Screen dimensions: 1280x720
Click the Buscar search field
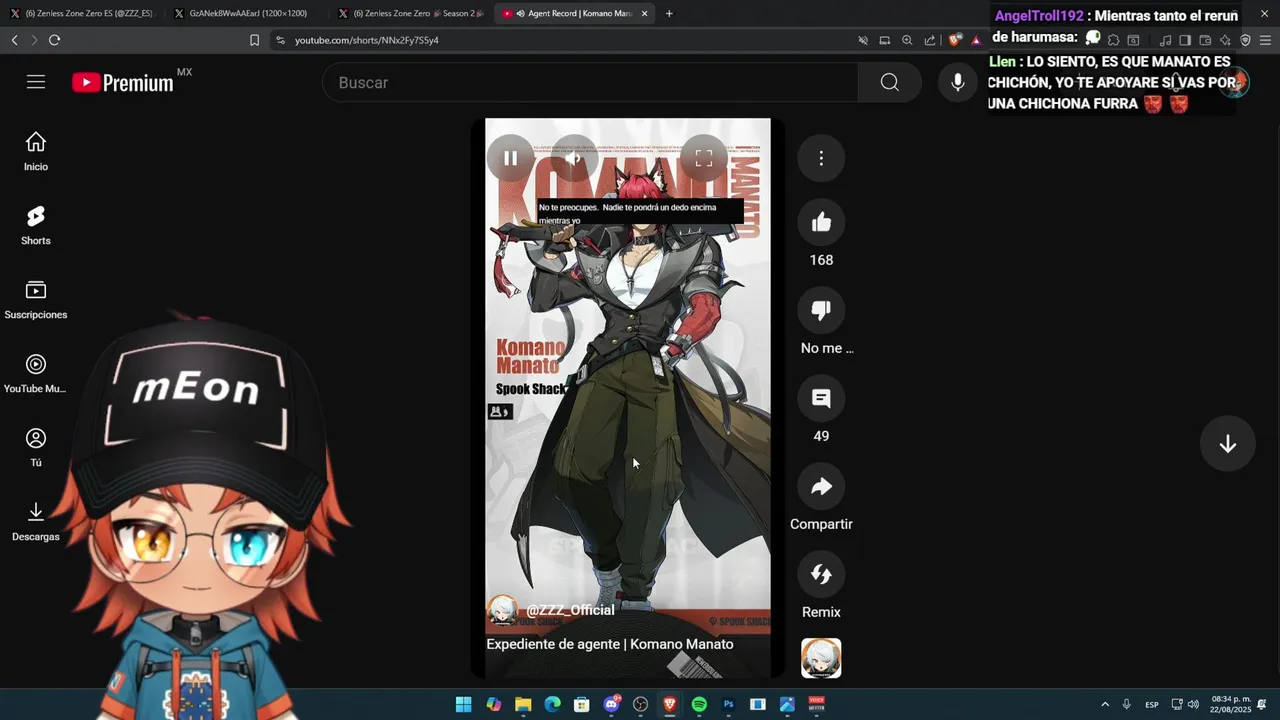[x=590, y=82]
